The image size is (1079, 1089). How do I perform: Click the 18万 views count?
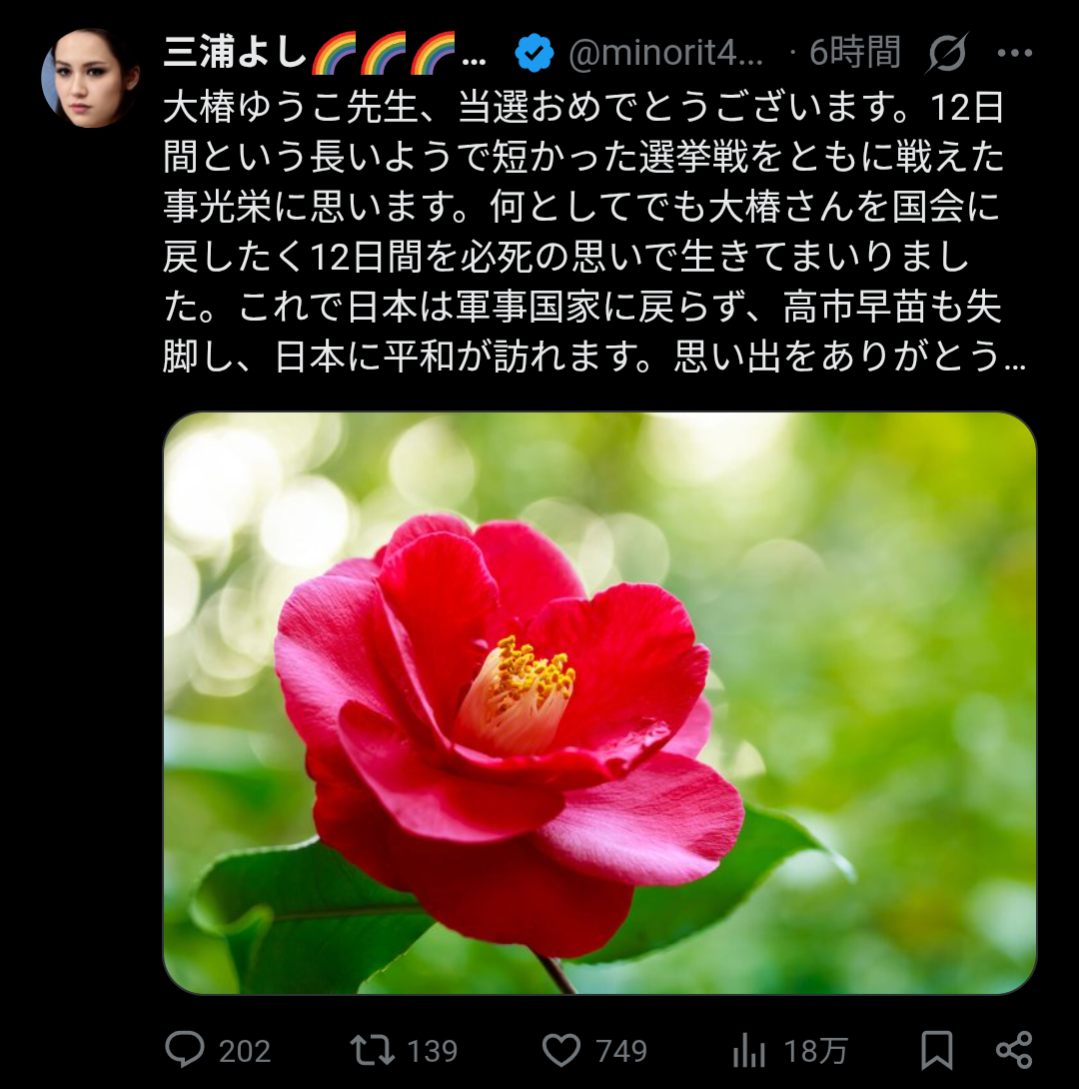tap(815, 1051)
